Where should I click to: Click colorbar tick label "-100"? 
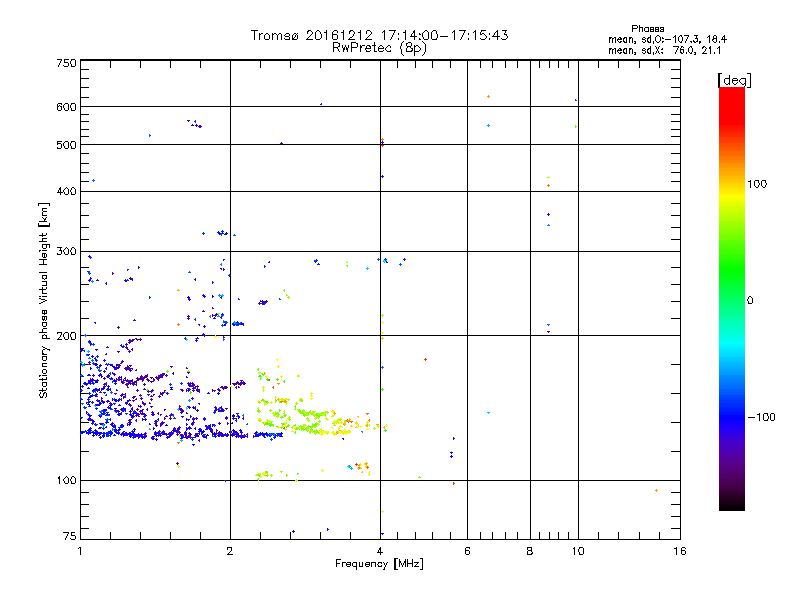pos(761,417)
